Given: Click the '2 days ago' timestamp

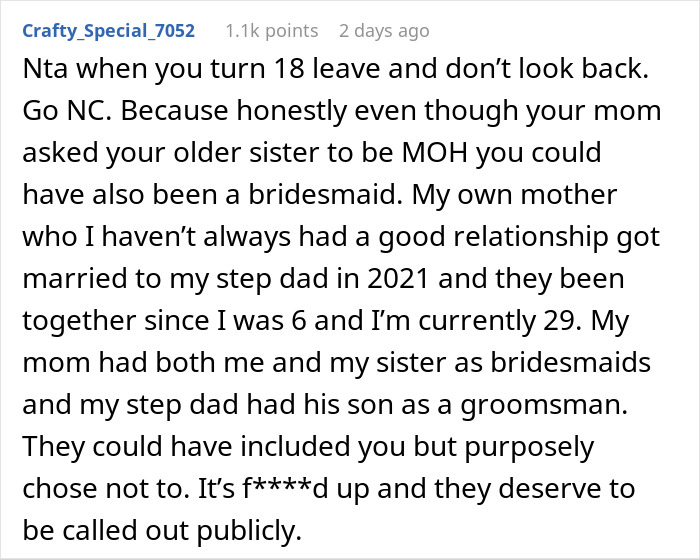Looking at the screenshot, I should coord(386,30).
